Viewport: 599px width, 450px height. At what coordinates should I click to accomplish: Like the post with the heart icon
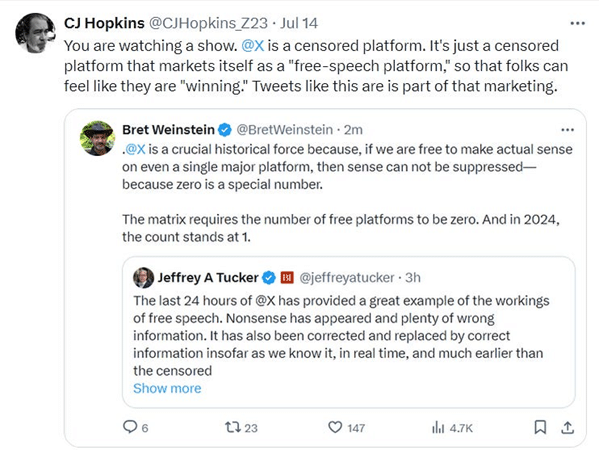pyautogui.click(x=335, y=427)
